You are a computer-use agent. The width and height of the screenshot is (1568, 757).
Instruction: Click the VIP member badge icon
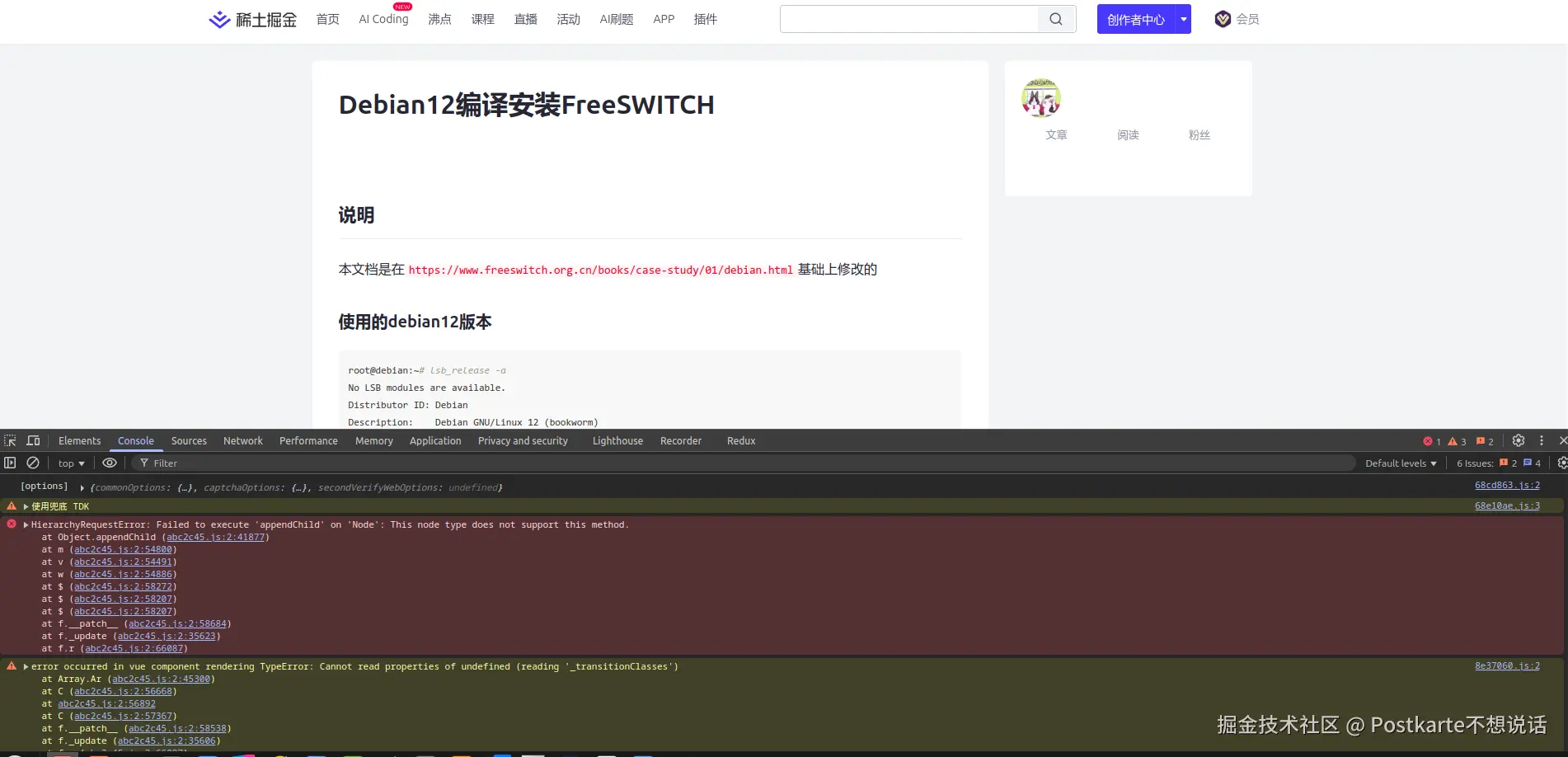click(1223, 19)
